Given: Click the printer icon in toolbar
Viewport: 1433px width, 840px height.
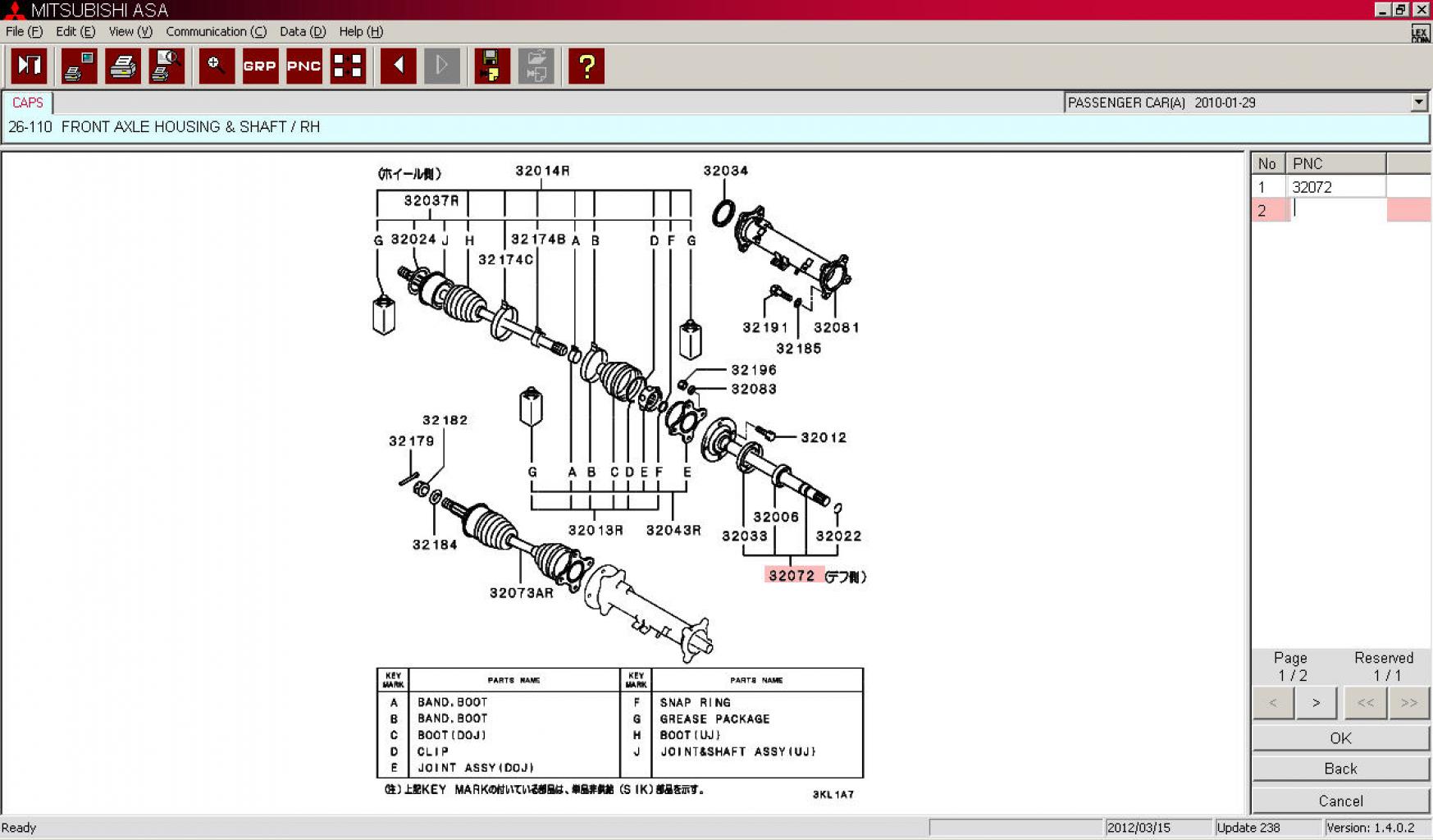Looking at the screenshot, I should pyautogui.click(x=123, y=66).
